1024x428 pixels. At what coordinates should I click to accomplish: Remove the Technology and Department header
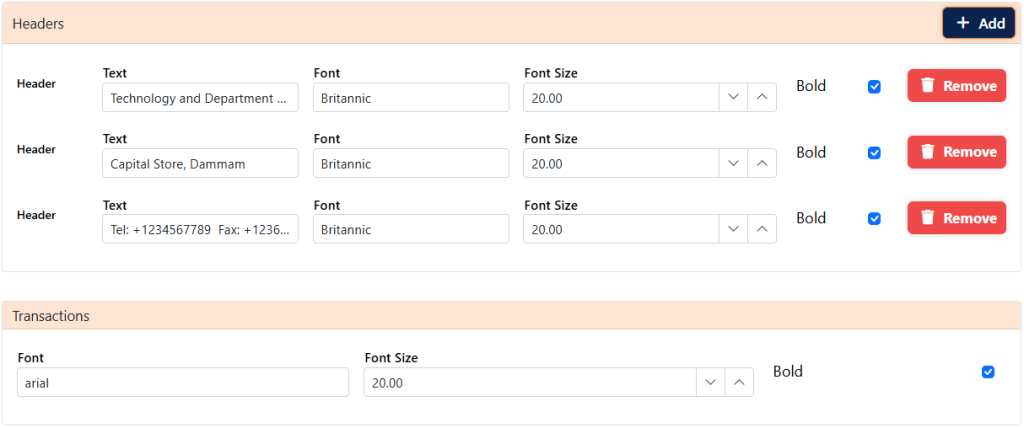pyautogui.click(x=956, y=86)
